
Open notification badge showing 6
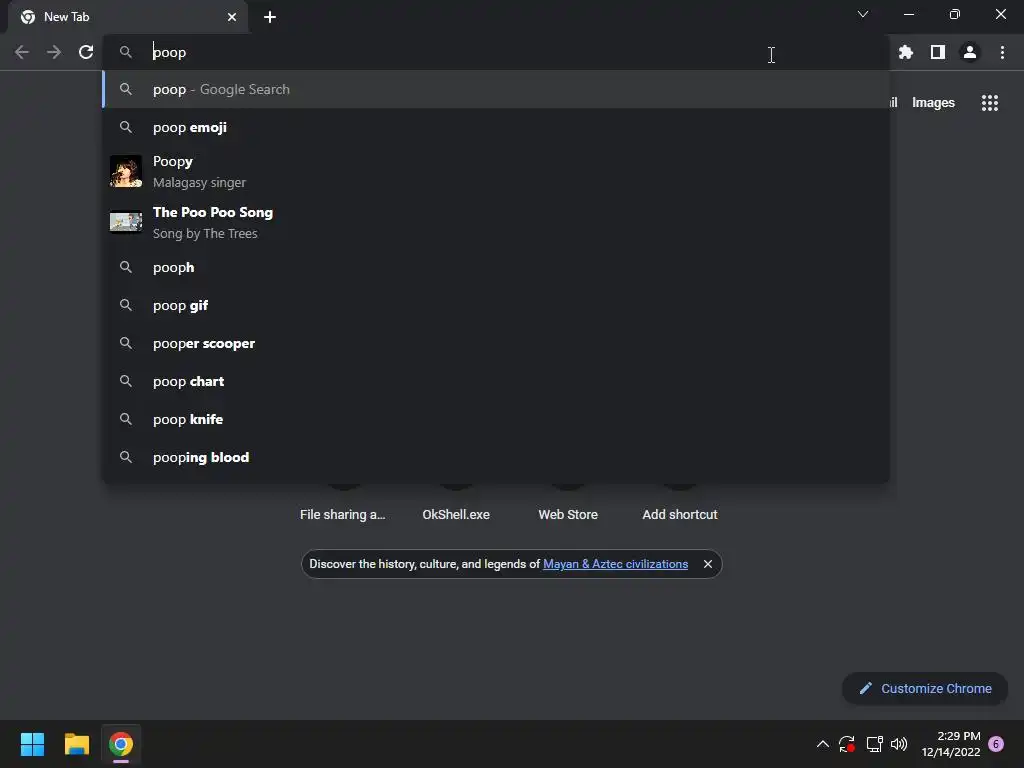click(x=996, y=744)
